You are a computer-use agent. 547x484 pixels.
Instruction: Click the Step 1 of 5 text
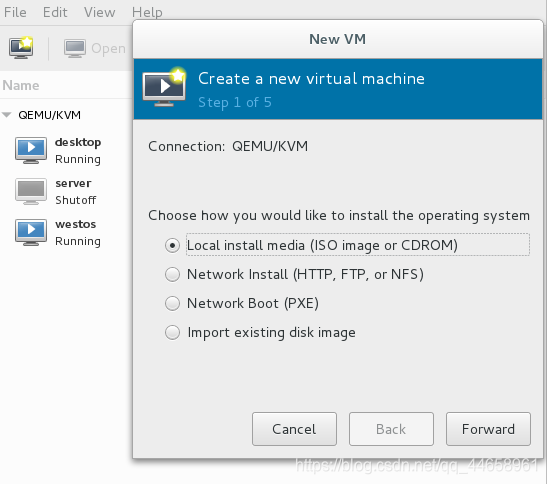[235, 103]
